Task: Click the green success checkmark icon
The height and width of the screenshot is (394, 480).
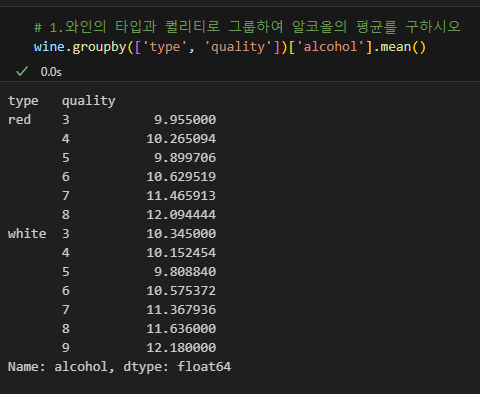Action: coord(22,71)
